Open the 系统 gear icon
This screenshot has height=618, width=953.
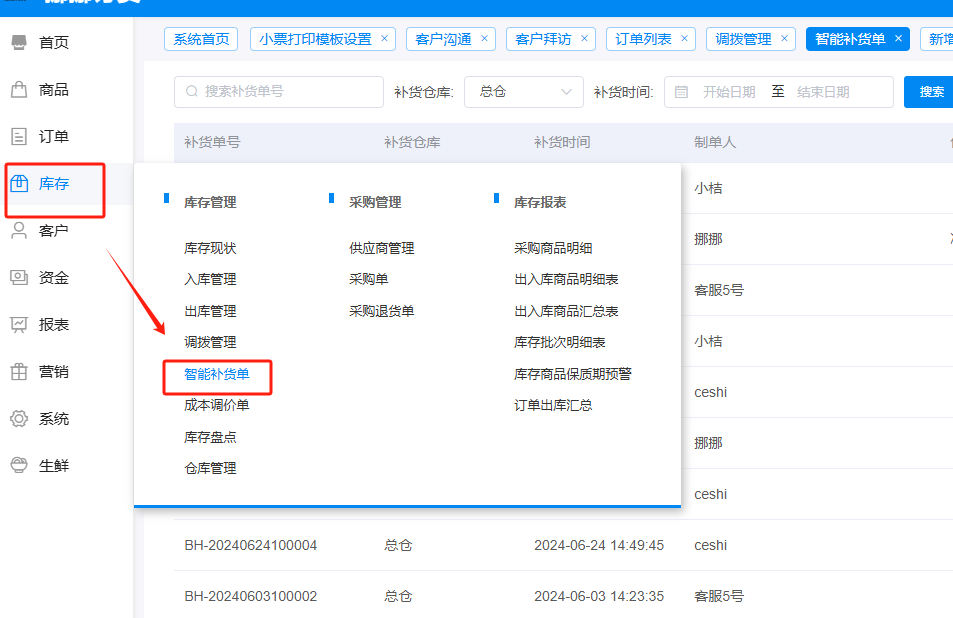pyautogui.click(x=19, y=419)
